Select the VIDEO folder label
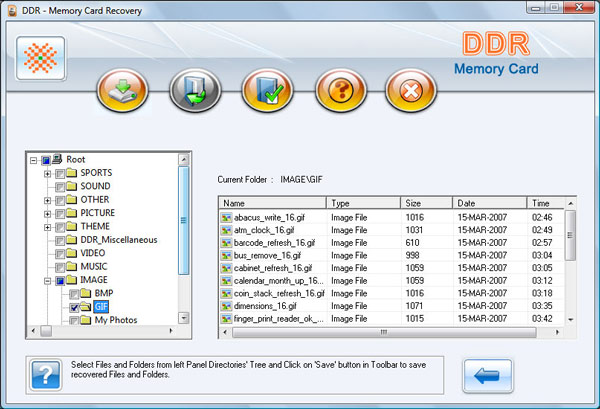 93,253
